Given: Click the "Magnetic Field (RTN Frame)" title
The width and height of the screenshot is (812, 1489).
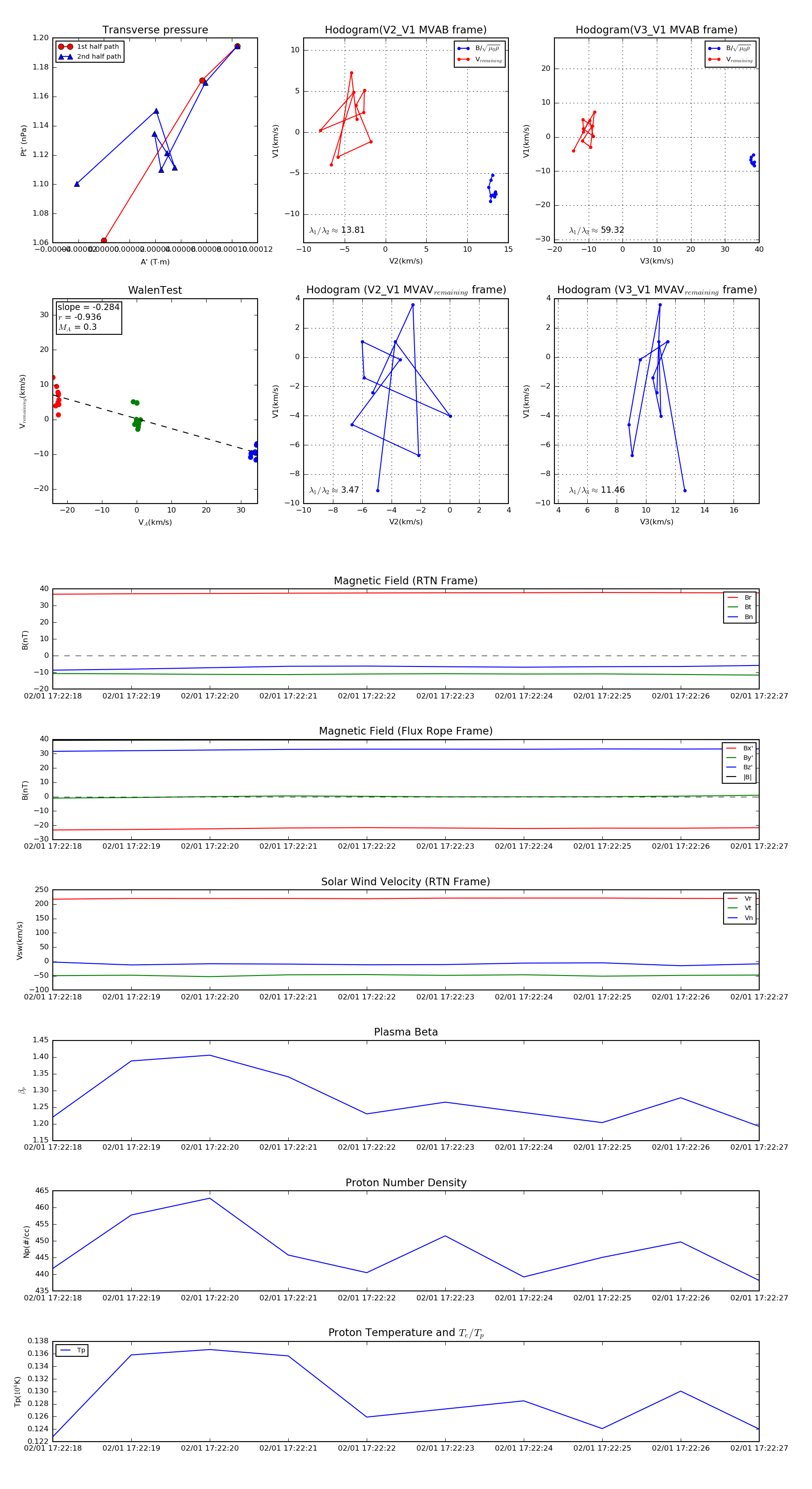Looking at the screenshot, I should tap(406, 581).
